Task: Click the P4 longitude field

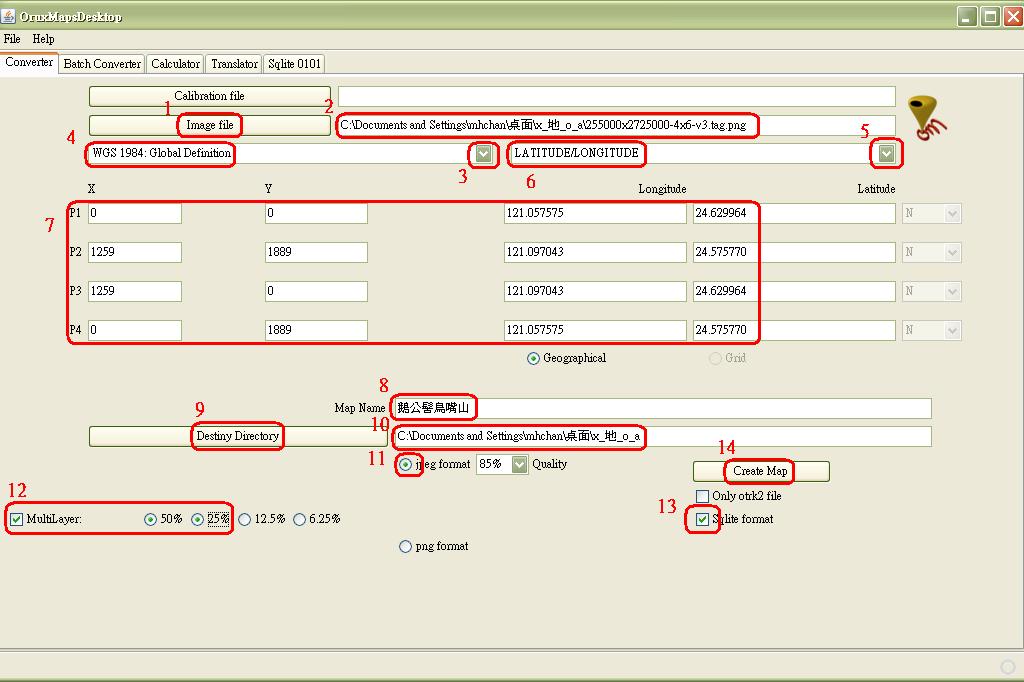Action: [x=595, y=330]
